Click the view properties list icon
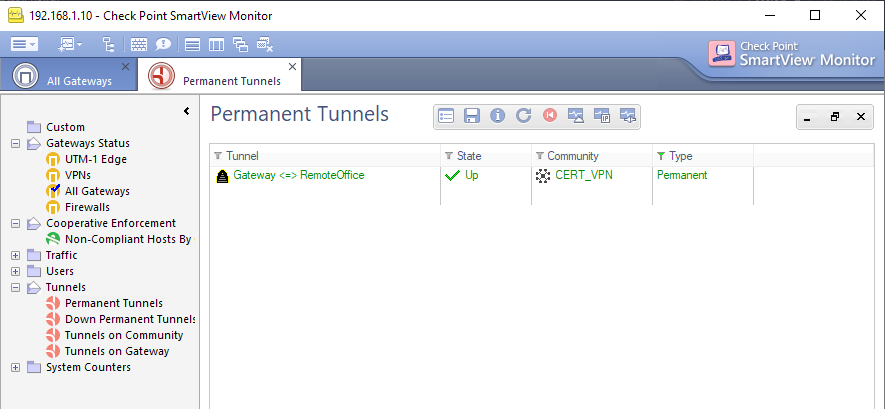This screenshot has width=885, height=409. point(446,116)
